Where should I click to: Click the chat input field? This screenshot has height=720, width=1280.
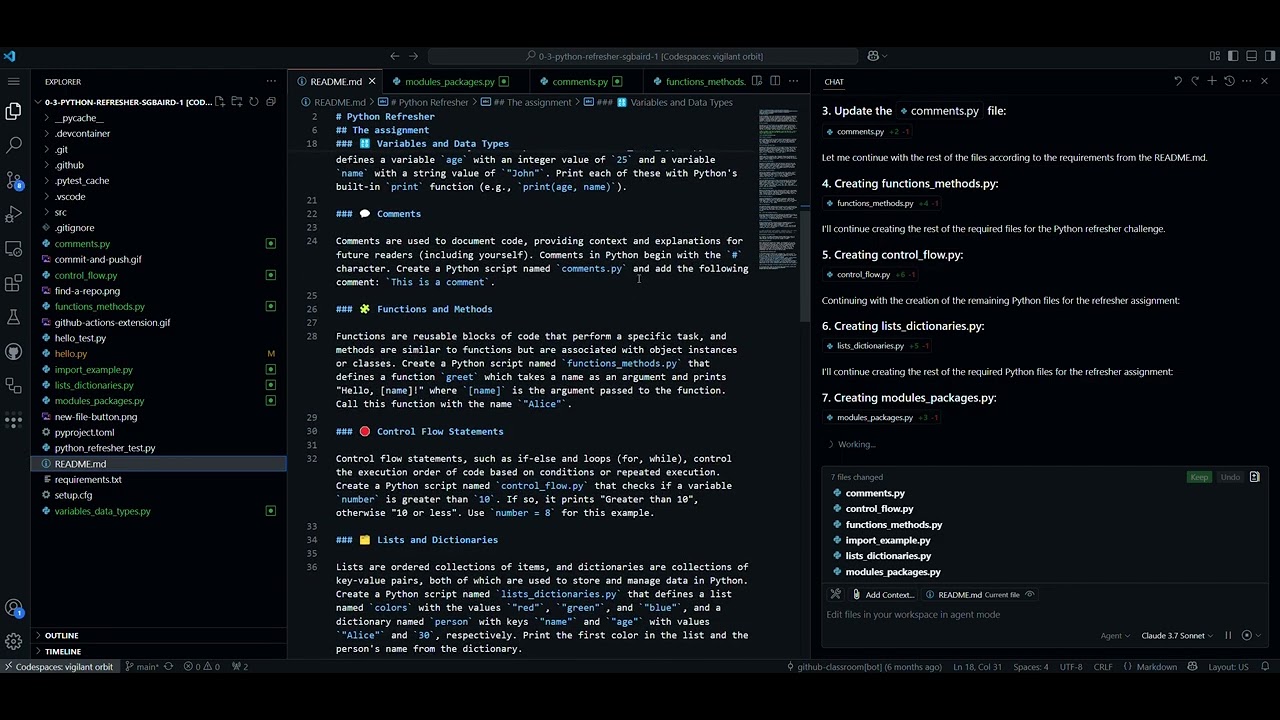pyautogui.click(x=1045, y=614)
